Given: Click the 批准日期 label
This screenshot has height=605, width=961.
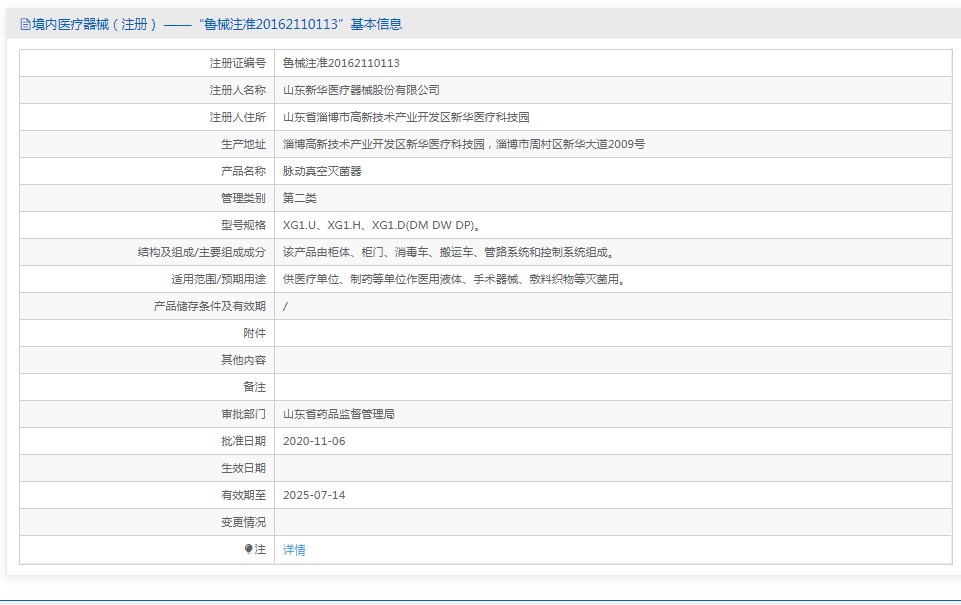Looking at the screenshot, I should 243,441.
